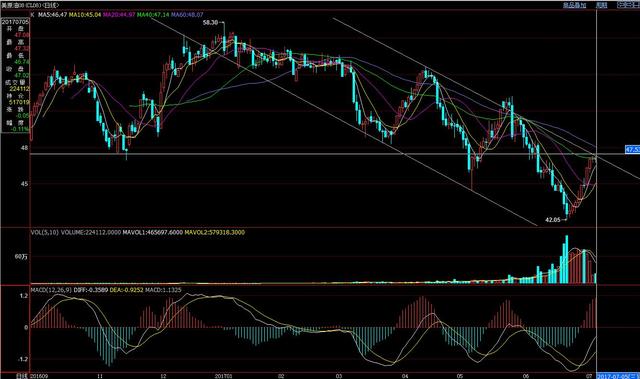
Task: Click the change percent -0.11% value
Action: (x=20, y=129)
